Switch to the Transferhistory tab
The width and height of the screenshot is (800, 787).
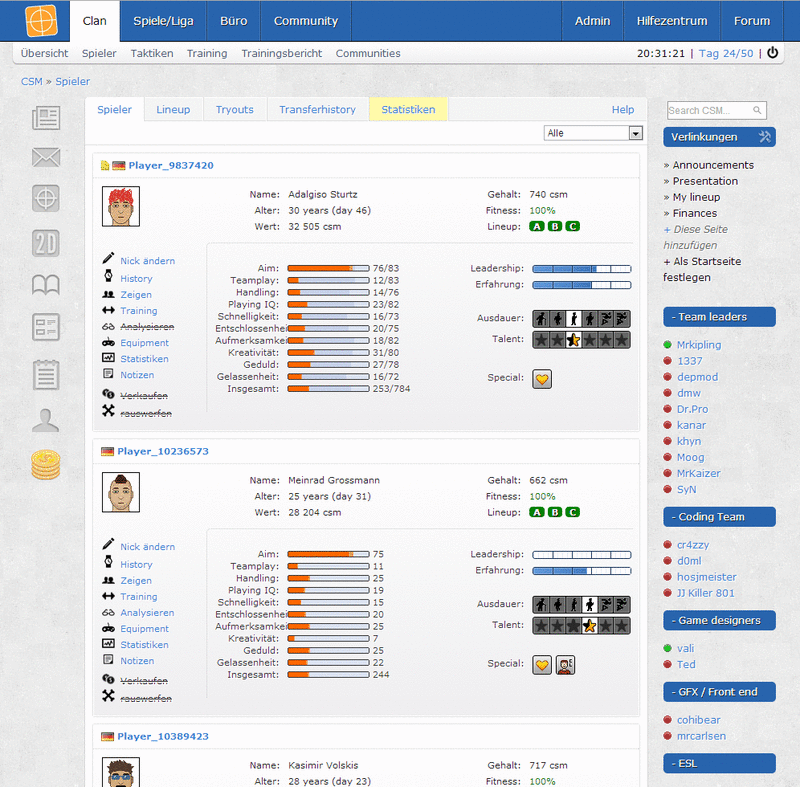coord(318,110)
